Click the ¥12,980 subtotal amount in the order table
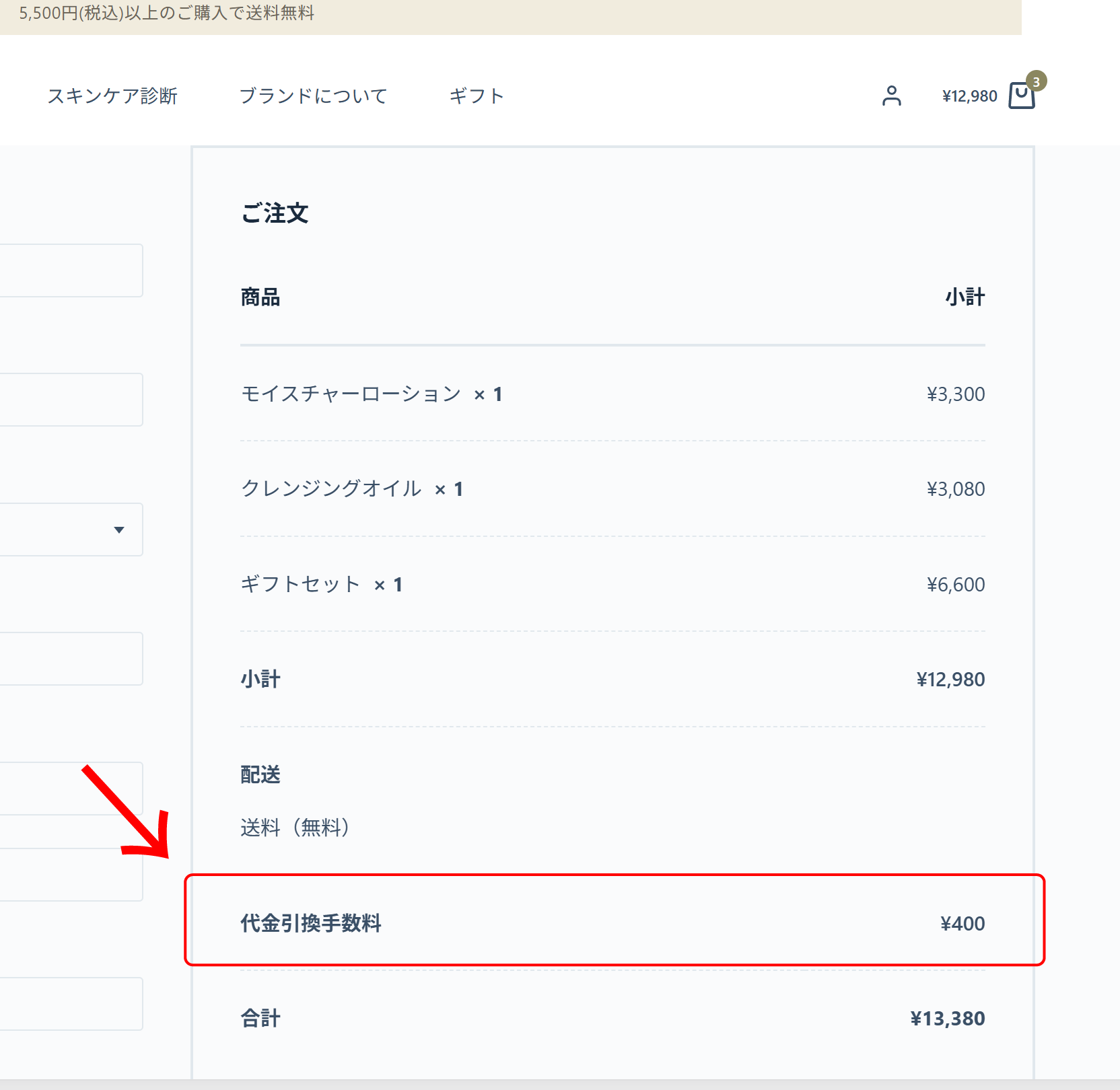 [x=950, y=680]
